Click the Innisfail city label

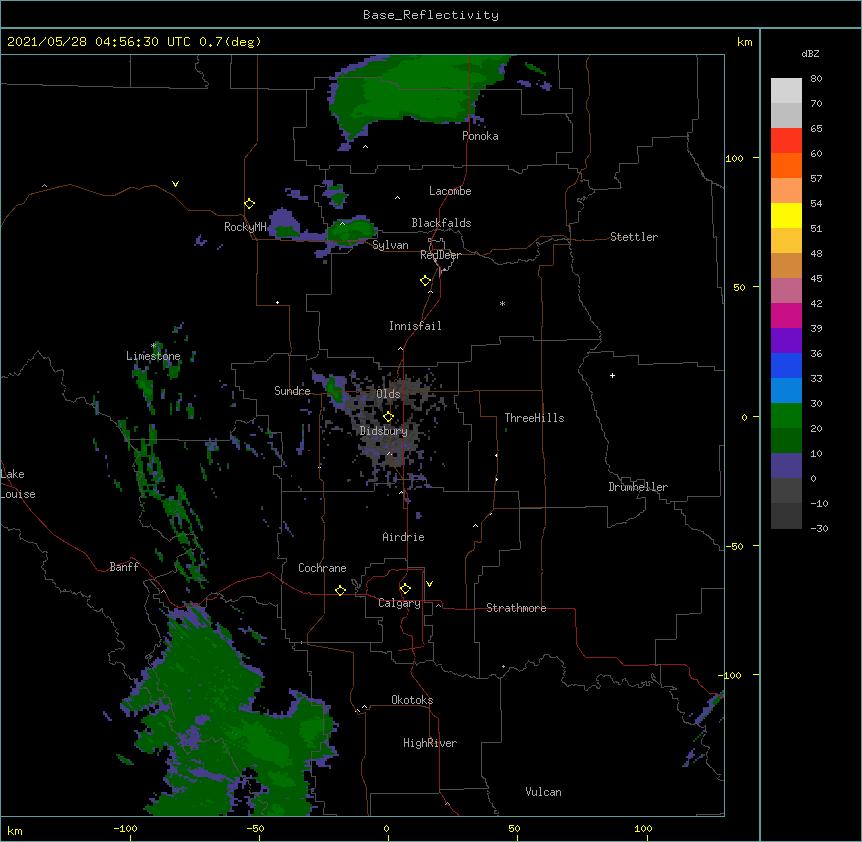click(x=415, y=326)
